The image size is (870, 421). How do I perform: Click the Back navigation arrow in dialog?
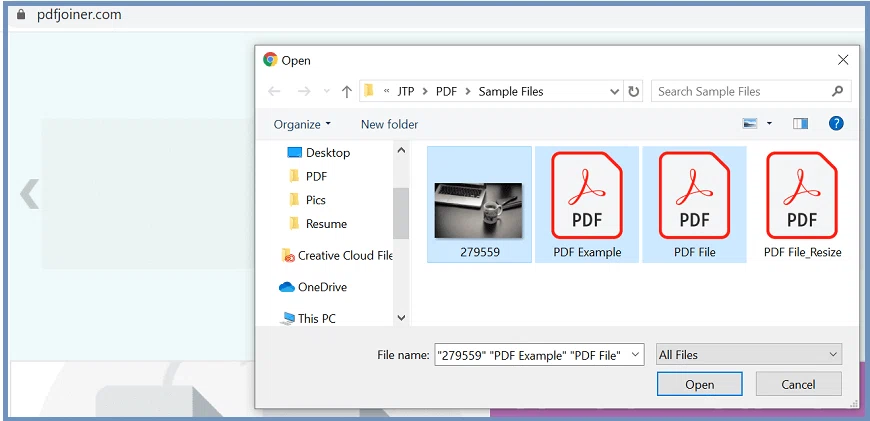(x=274, y=92)
